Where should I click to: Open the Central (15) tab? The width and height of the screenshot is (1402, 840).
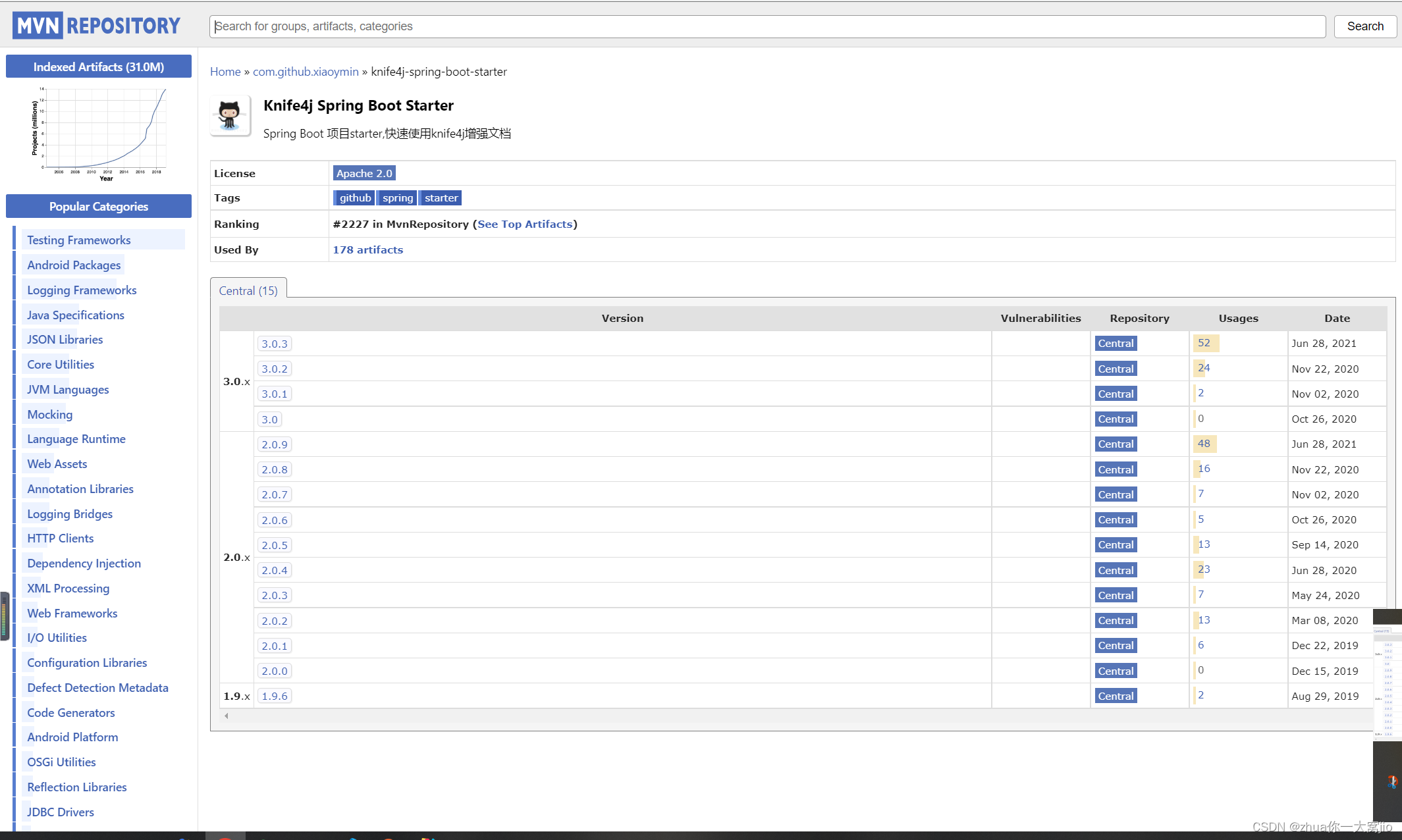pyautogui.click(x=248, y=290)
